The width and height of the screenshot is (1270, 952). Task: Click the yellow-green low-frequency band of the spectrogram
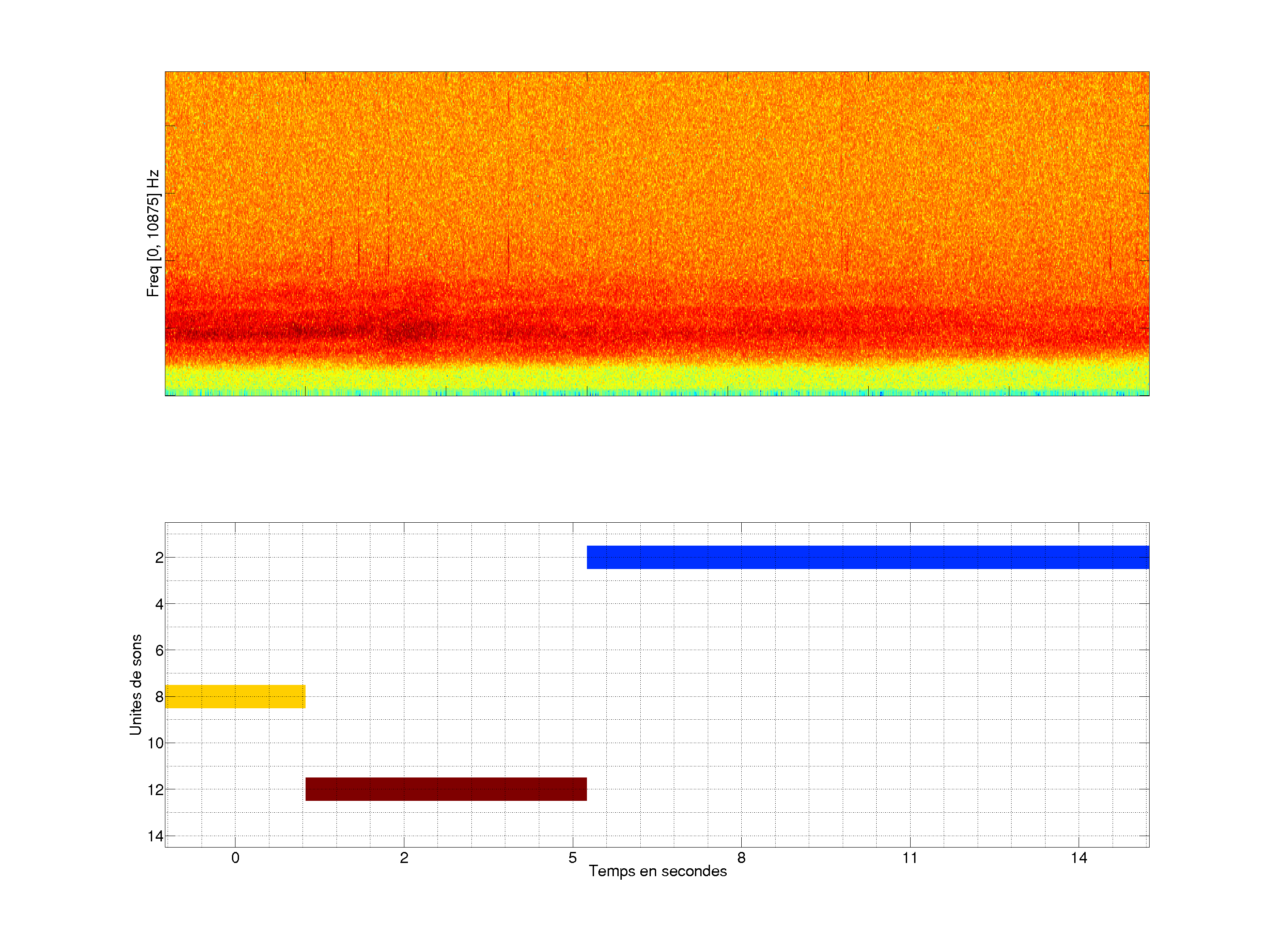pos(657,379)
